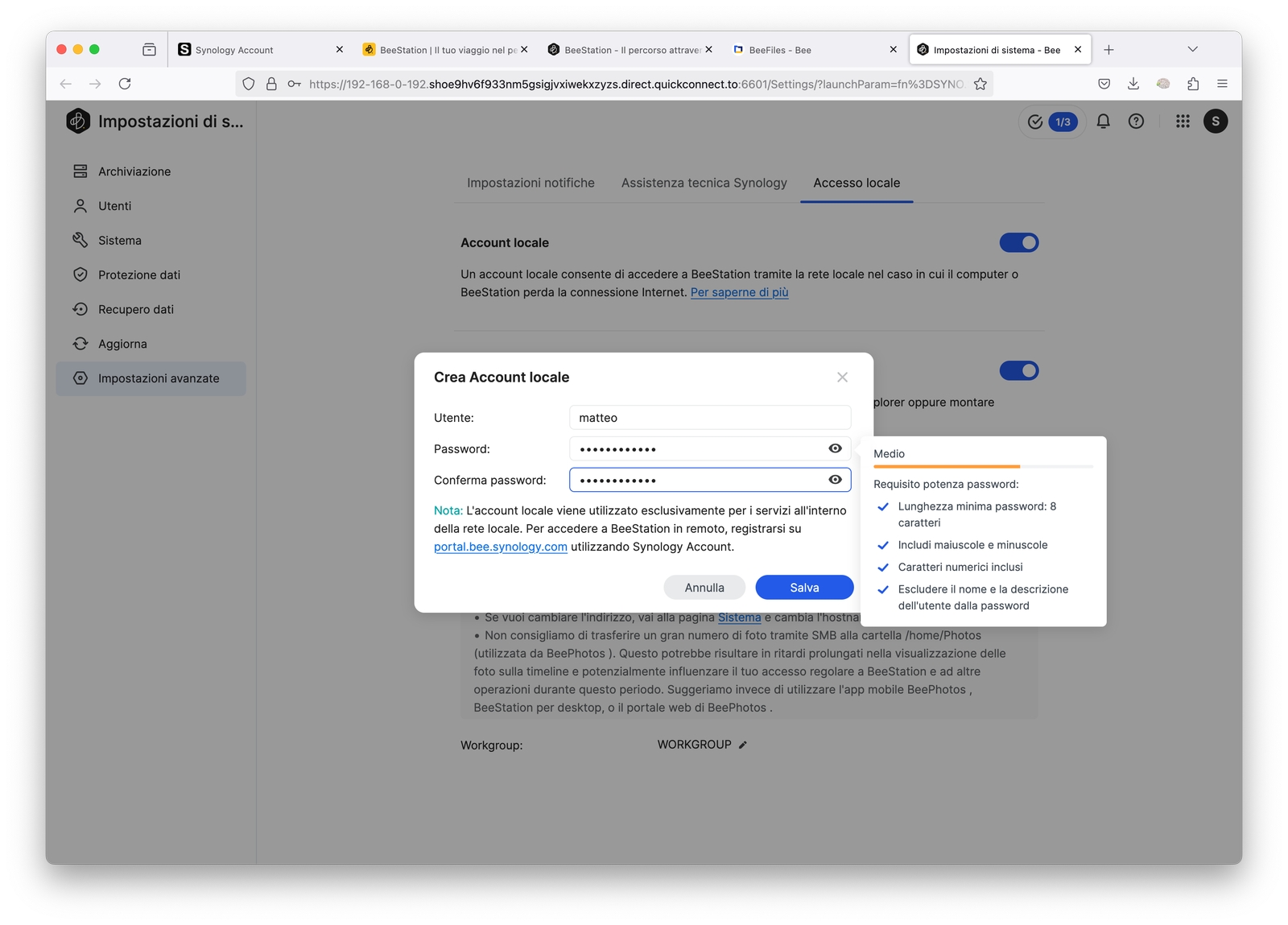Open the portal.bee.synology.com link
Image resolution: width=1288 pixels, height=925 pixels.
(x=501, y=547)
